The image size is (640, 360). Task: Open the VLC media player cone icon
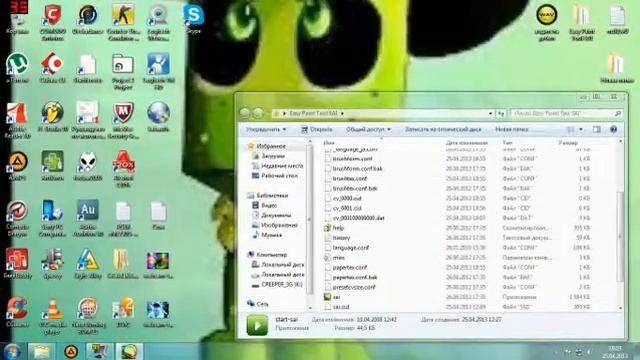tap(53, 316)
